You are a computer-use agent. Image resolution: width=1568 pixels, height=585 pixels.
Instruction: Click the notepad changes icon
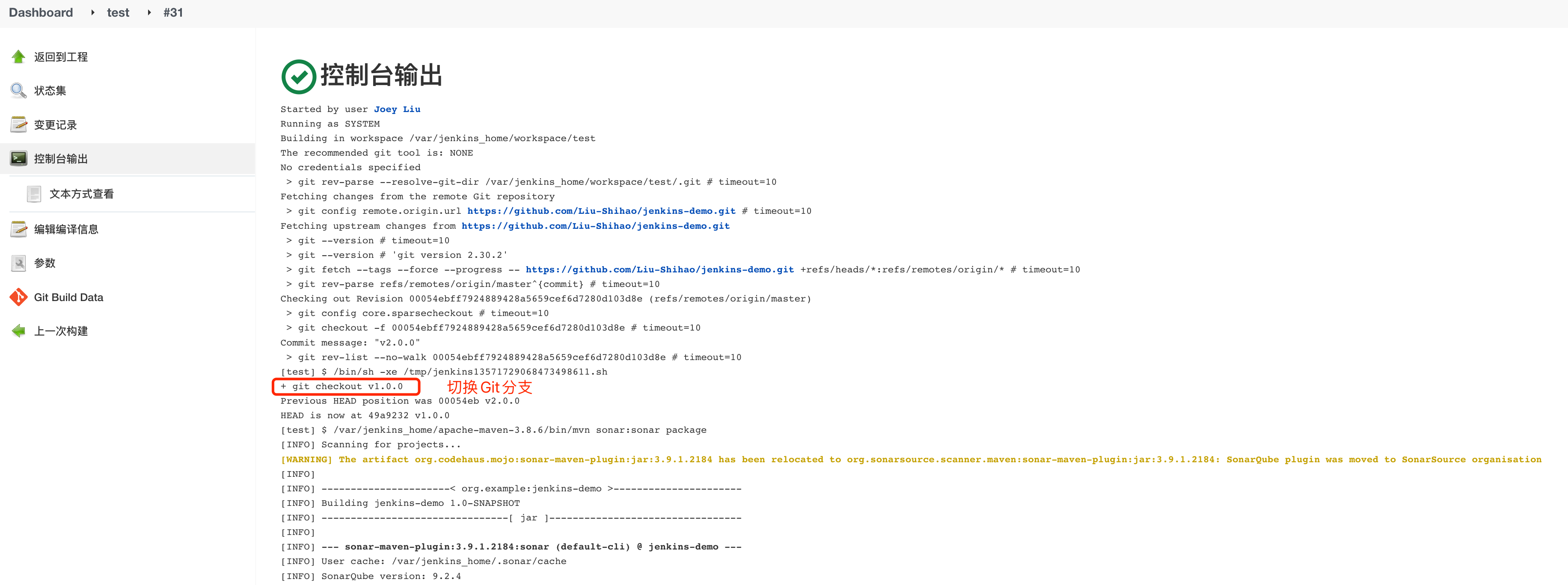point(18,125)
